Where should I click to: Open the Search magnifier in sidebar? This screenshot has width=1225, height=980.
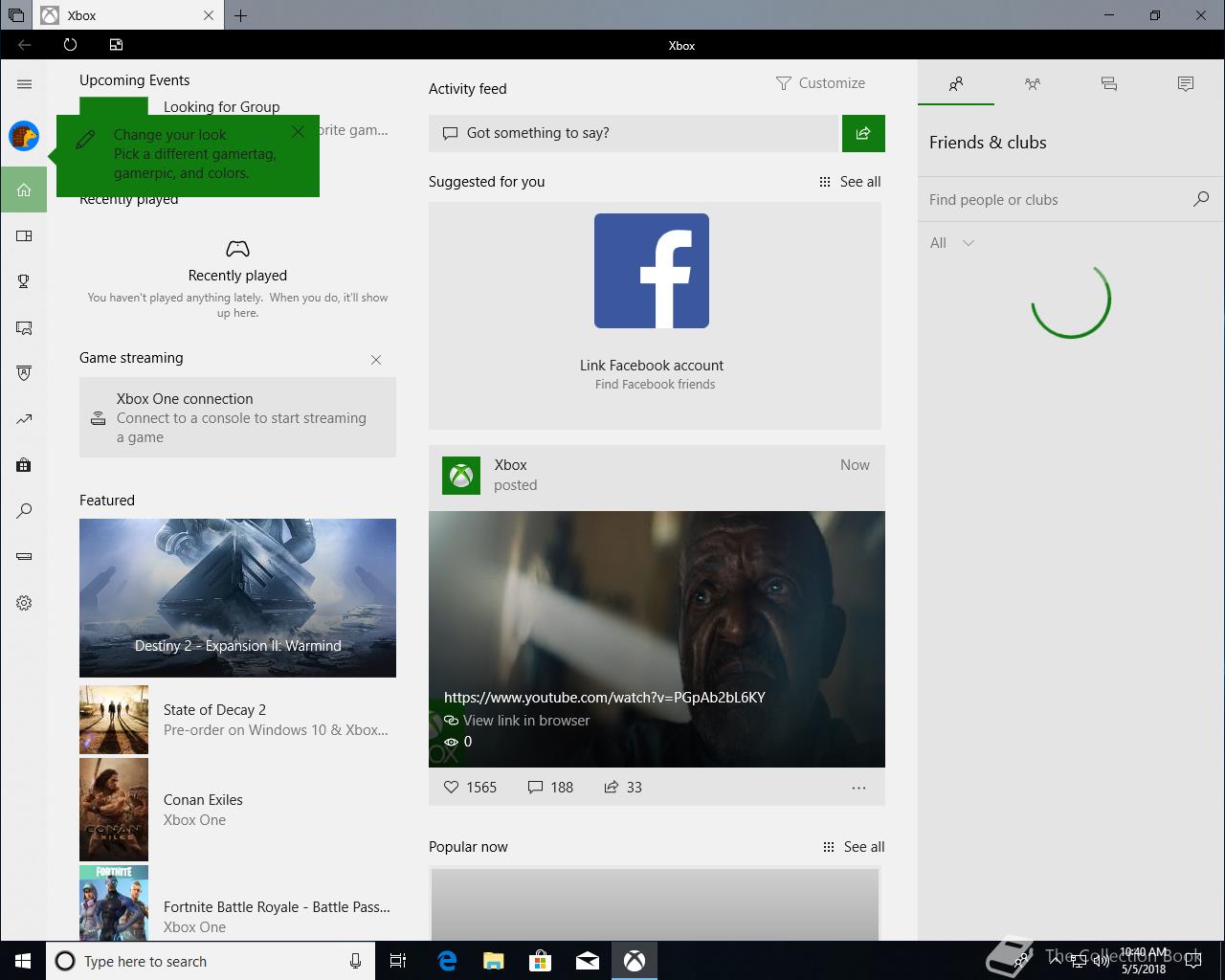coord(24,511)
